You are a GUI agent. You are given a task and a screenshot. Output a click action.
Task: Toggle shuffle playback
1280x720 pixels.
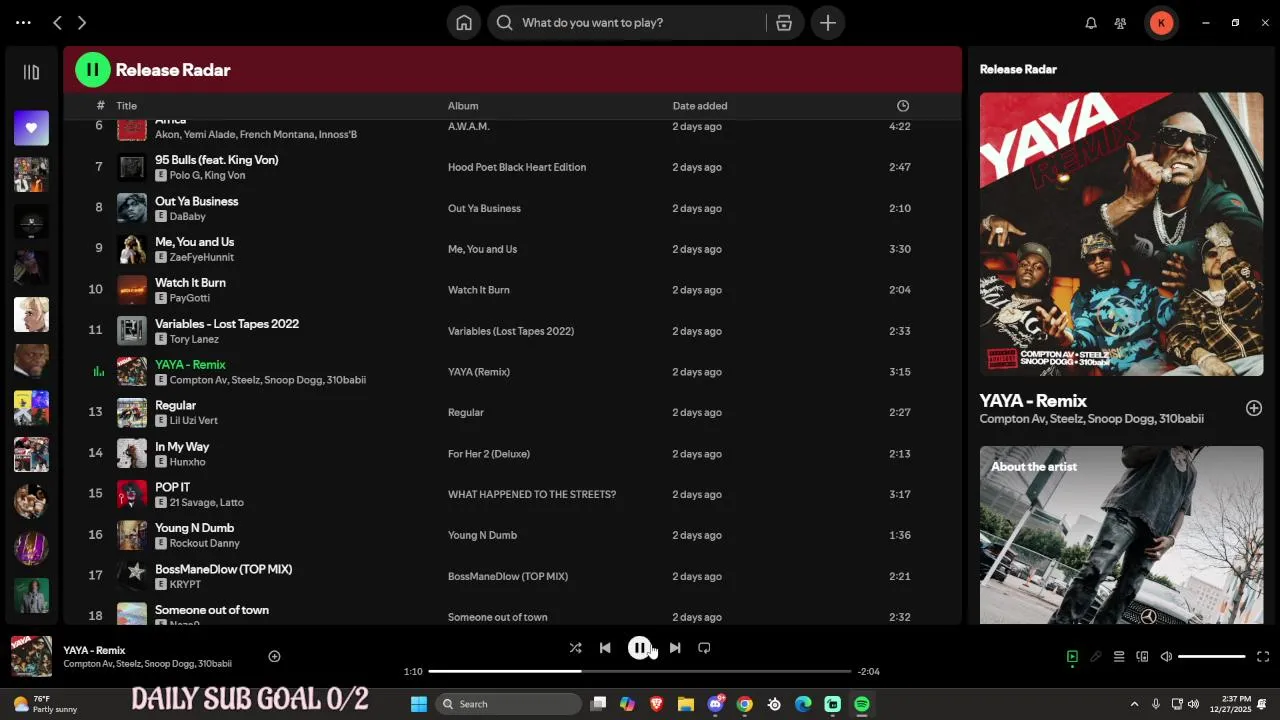pos(575,648)
